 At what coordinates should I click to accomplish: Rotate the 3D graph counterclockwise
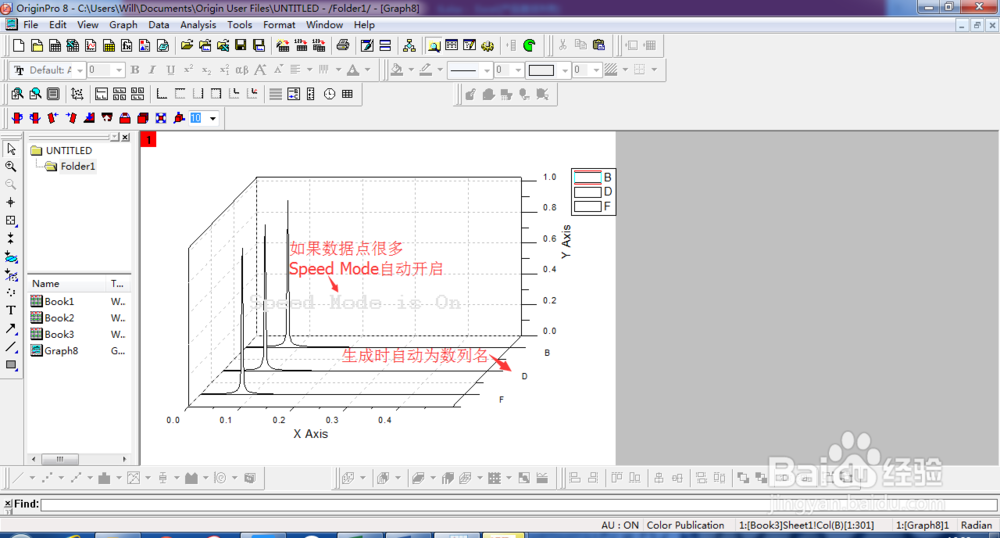[x=17, y=118]
